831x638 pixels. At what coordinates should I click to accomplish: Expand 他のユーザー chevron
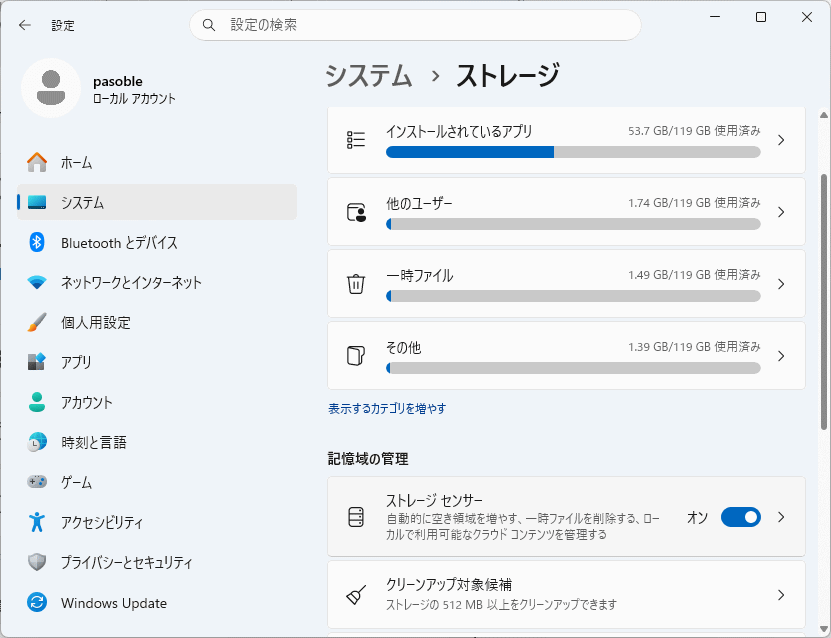781,212
